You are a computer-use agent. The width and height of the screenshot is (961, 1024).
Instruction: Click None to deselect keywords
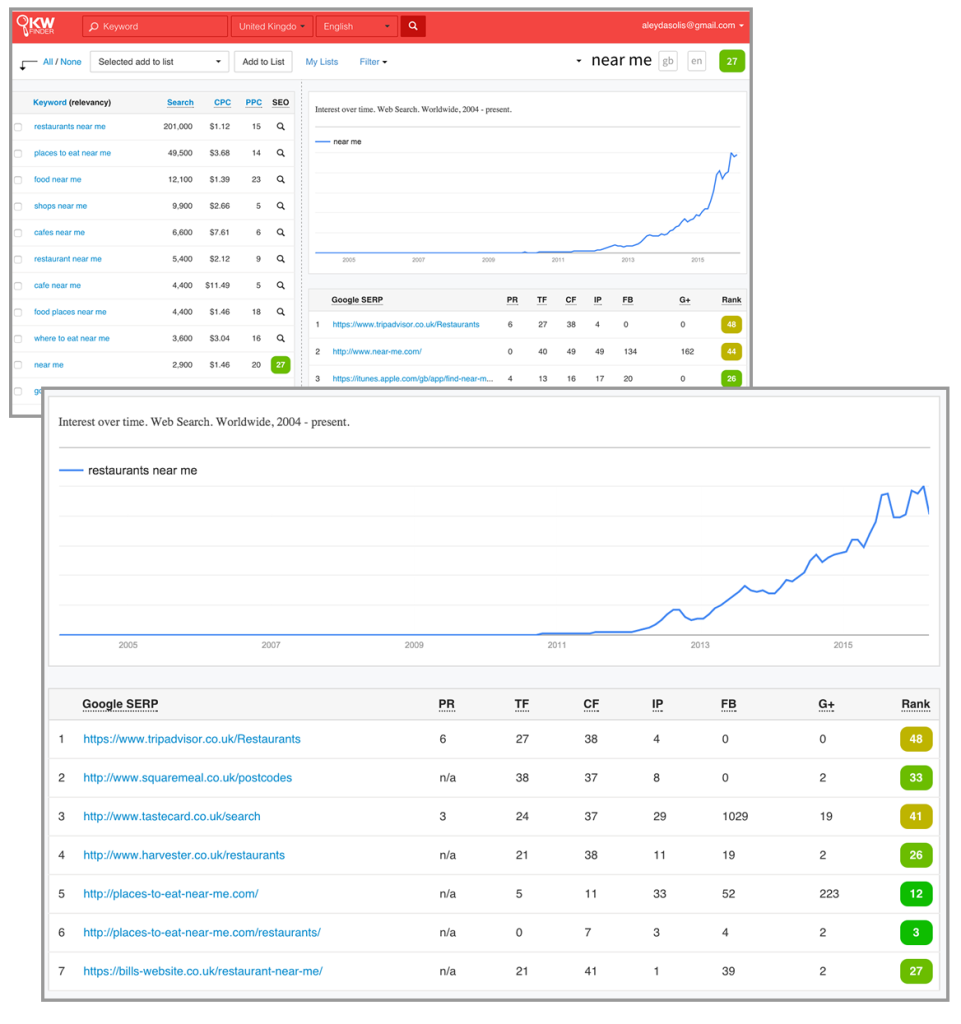tap(71, 62)
